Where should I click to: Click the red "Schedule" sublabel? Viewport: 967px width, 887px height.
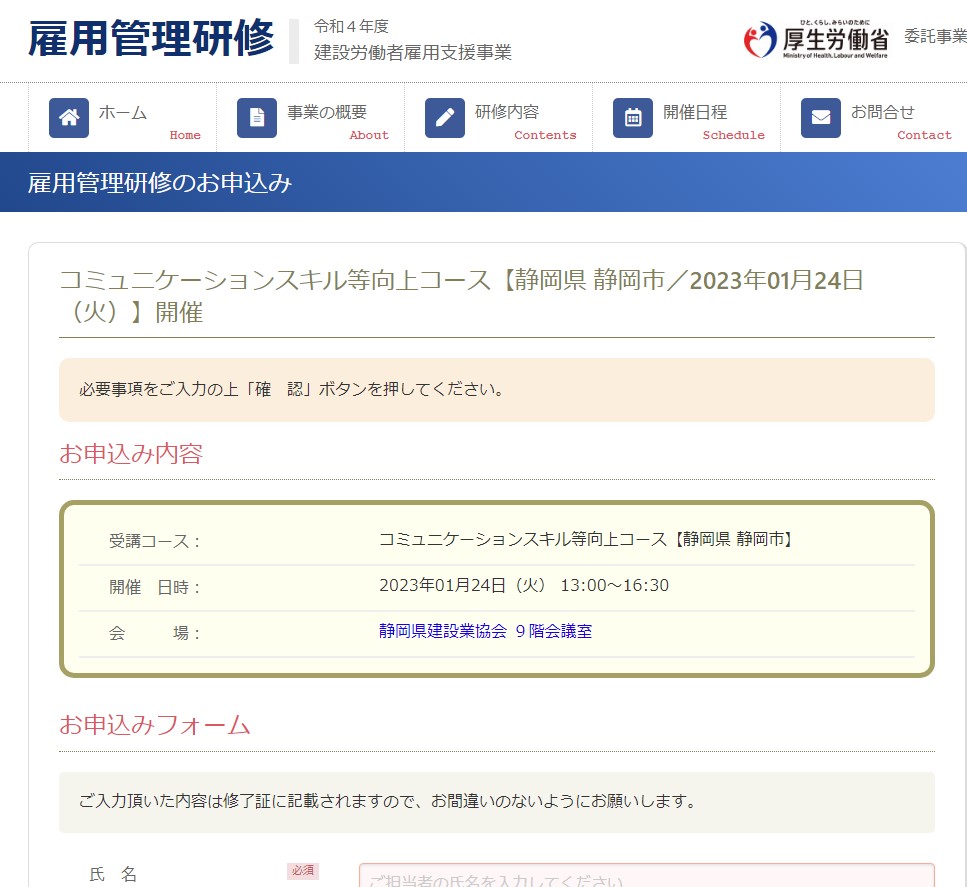pyautogui.click(x=733, y=135)
